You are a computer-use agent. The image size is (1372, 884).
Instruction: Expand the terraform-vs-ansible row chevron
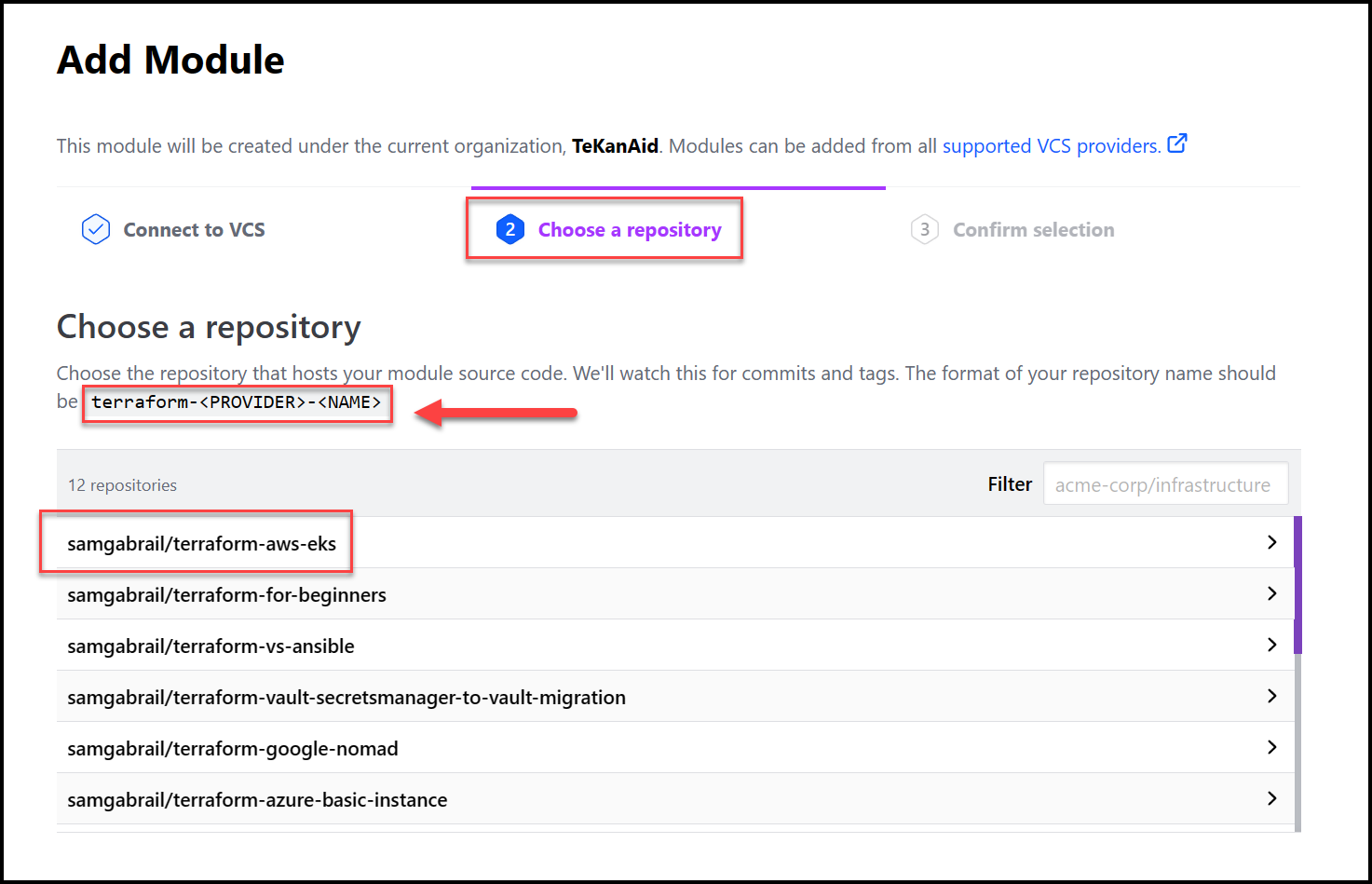(1271, 645)
